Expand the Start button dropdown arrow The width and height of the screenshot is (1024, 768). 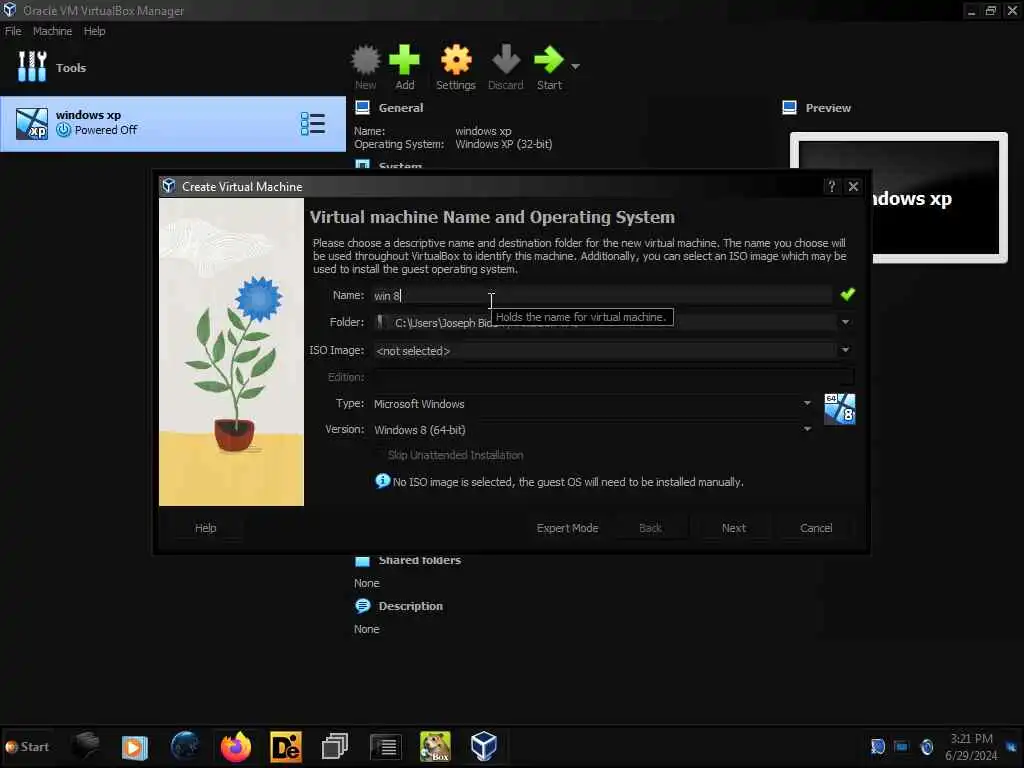point(575,66)
